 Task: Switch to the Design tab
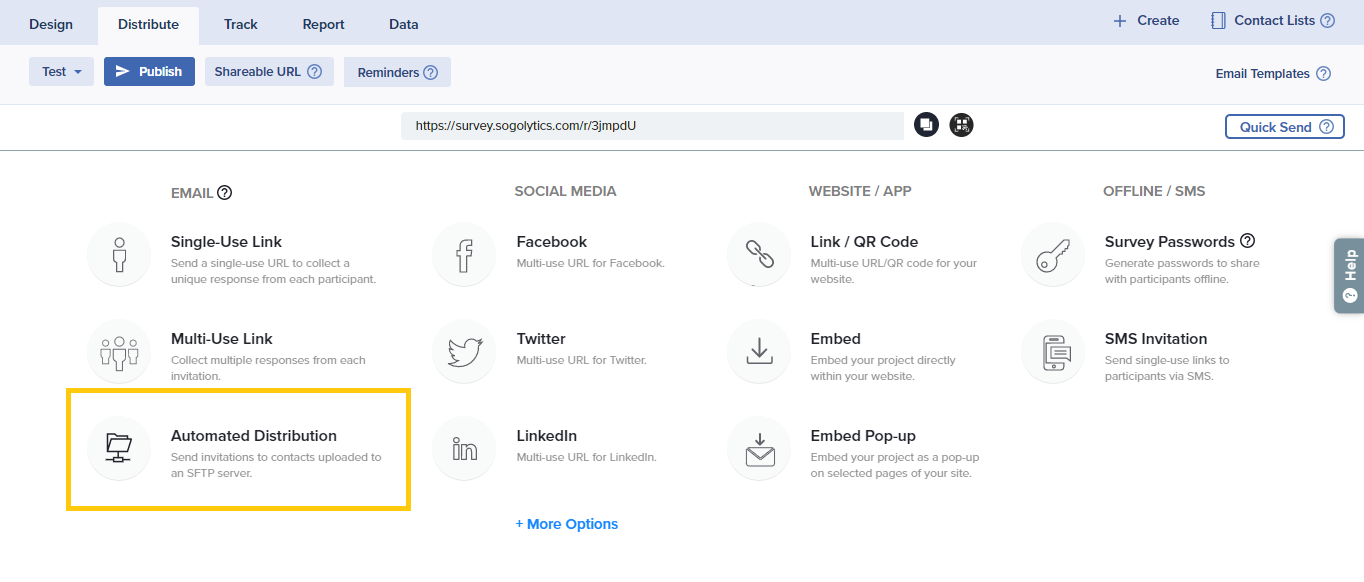click(x=51, y=24)
